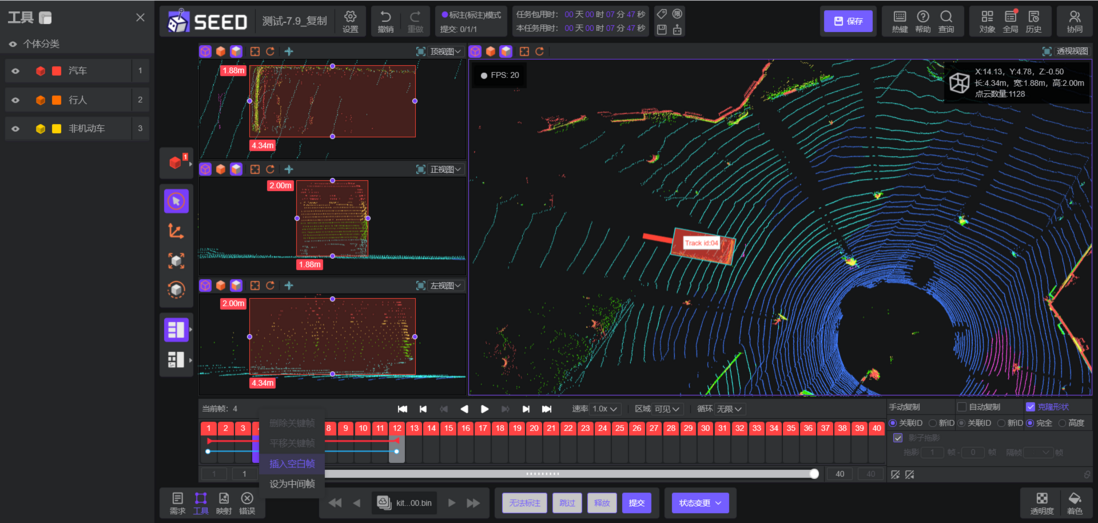
Task: Click the 着色 coloring paint bucket icon
Action: 1073,498
